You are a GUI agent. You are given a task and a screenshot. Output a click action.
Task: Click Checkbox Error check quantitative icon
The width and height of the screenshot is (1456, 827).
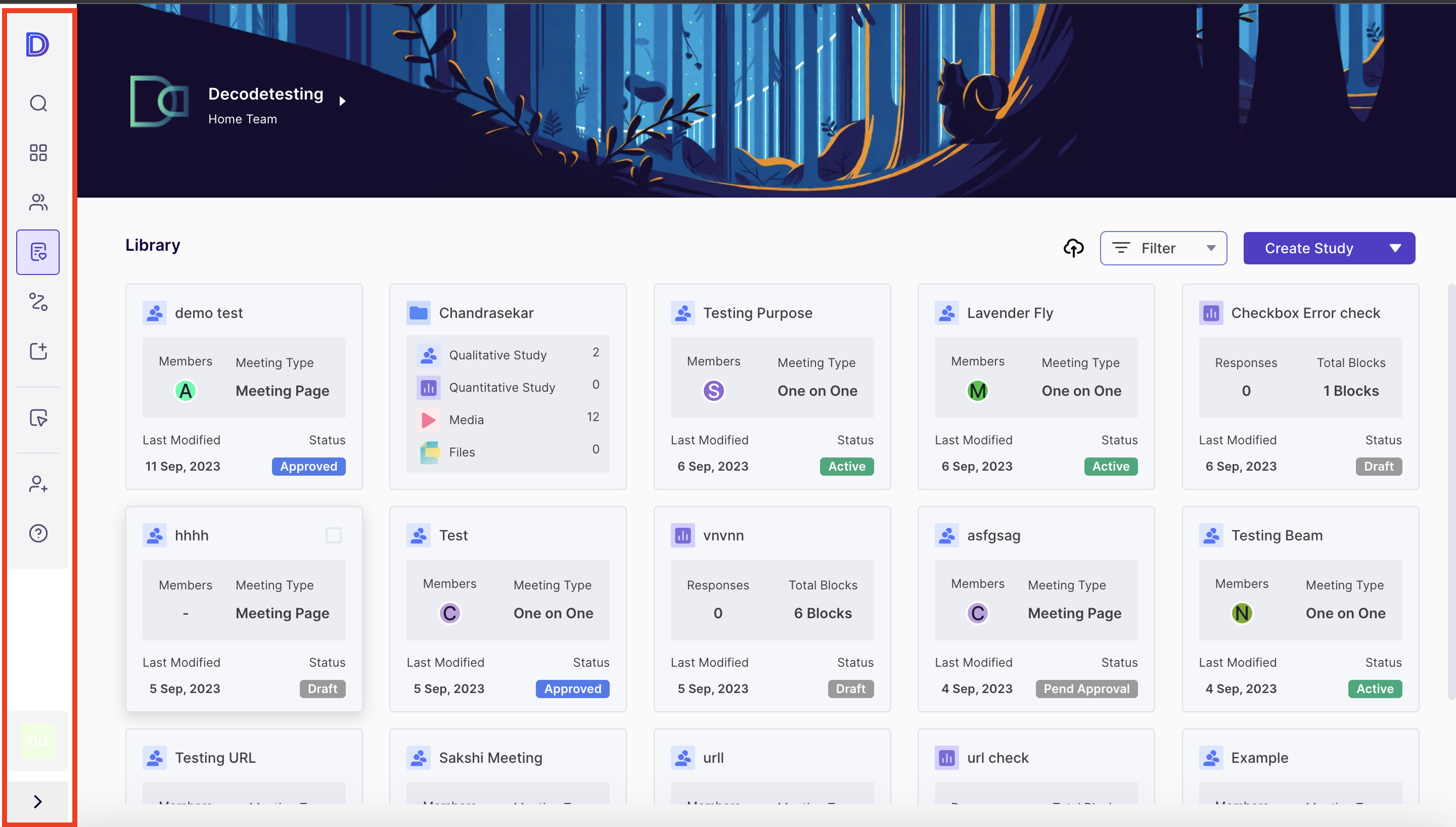click(1211, 313)
